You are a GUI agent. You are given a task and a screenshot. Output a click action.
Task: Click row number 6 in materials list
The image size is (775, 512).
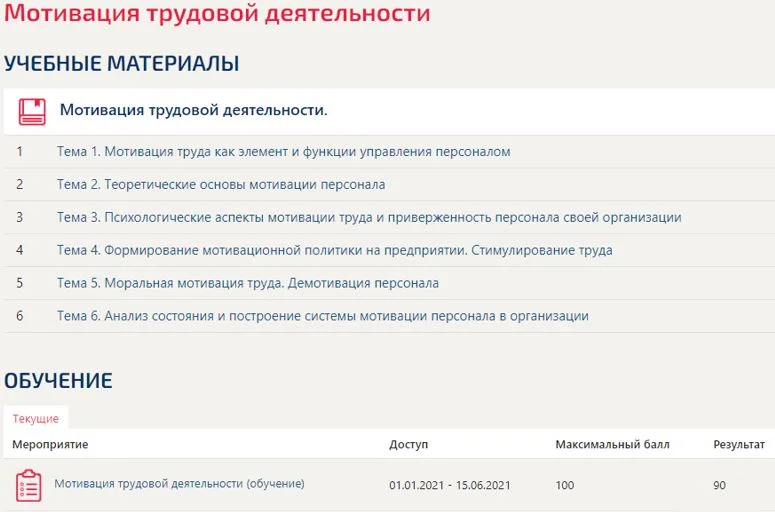click(x=19, y=316)
